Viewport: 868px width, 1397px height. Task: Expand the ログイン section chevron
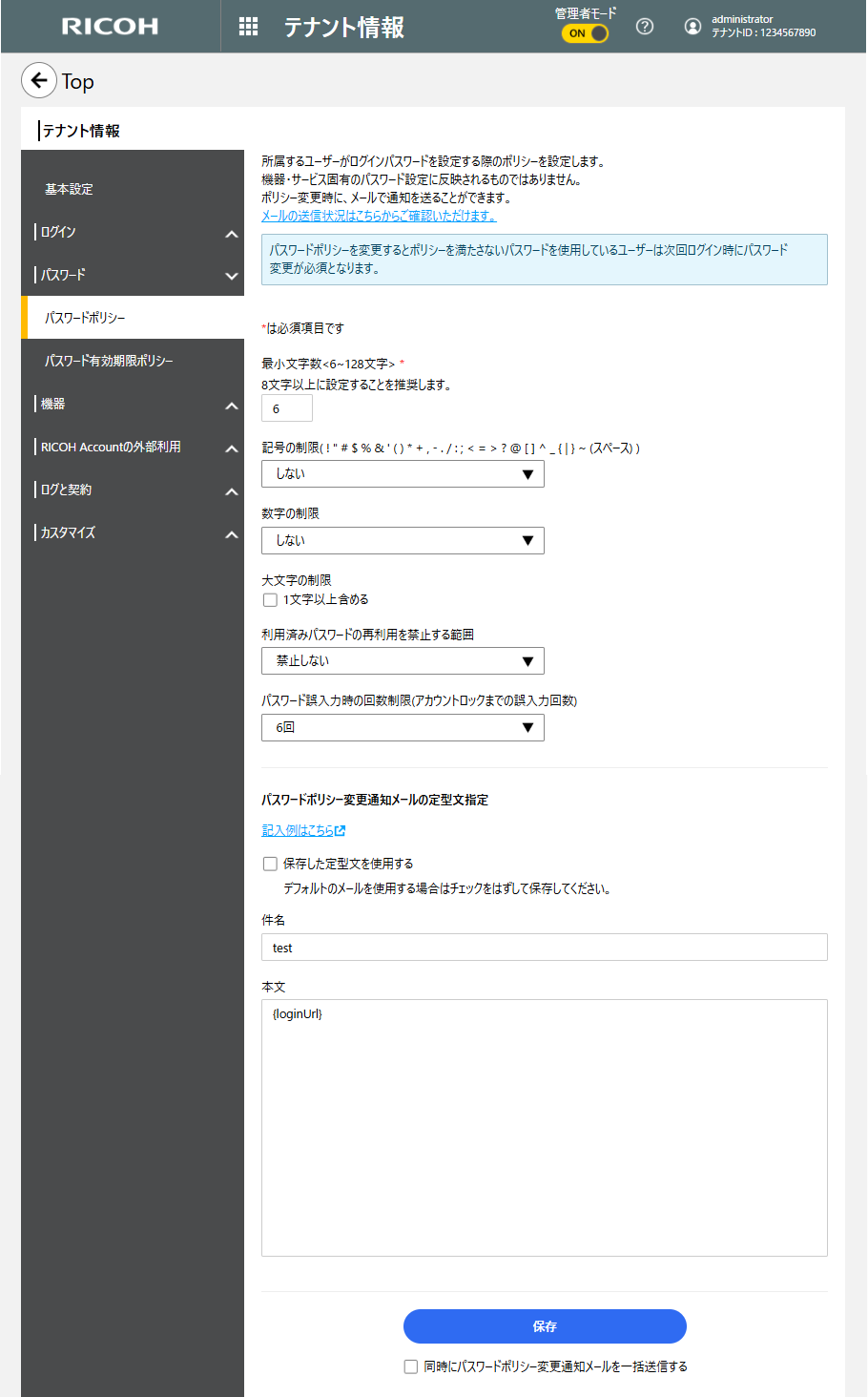pos(232,234)
